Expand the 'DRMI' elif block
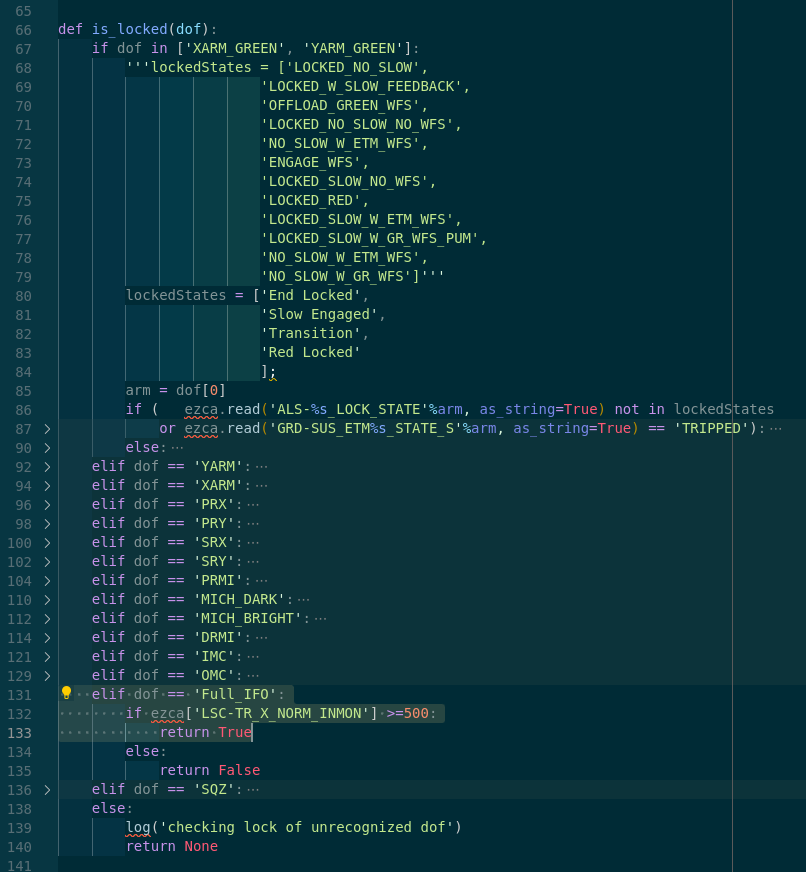Image resolution: width=806 pixels, height=872 pixels. pos(47,637)
